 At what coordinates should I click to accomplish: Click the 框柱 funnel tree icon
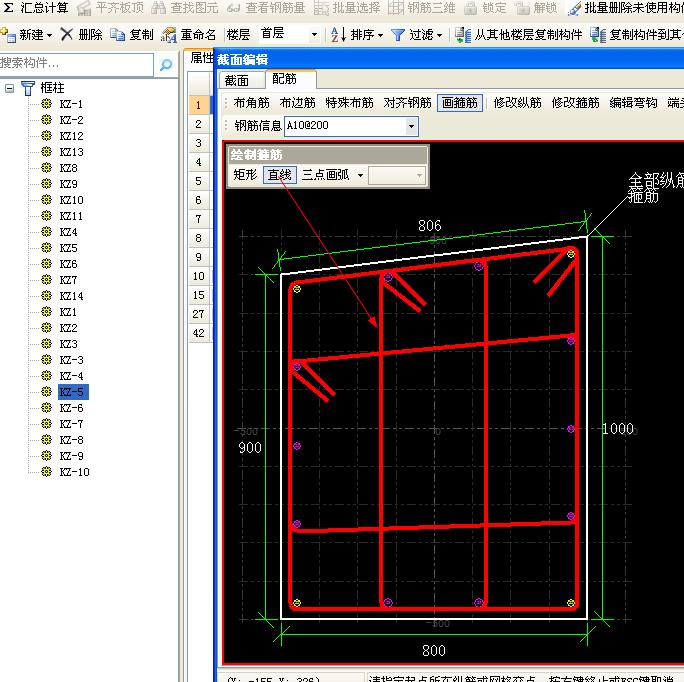pyautogui.click(x=28, y=88)
